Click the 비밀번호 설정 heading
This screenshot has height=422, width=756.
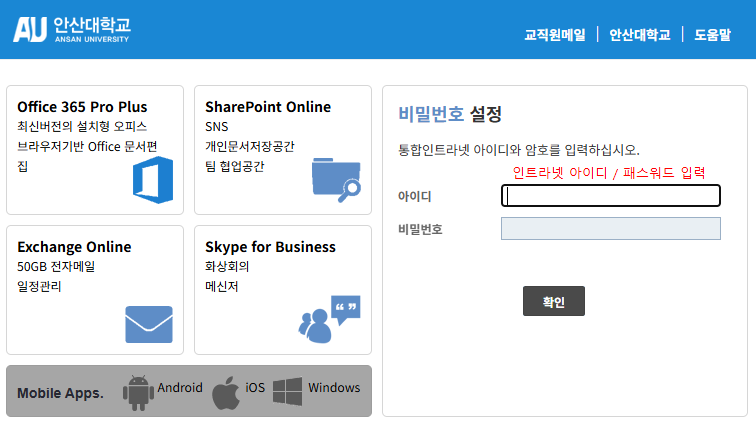tap(449, 114)
